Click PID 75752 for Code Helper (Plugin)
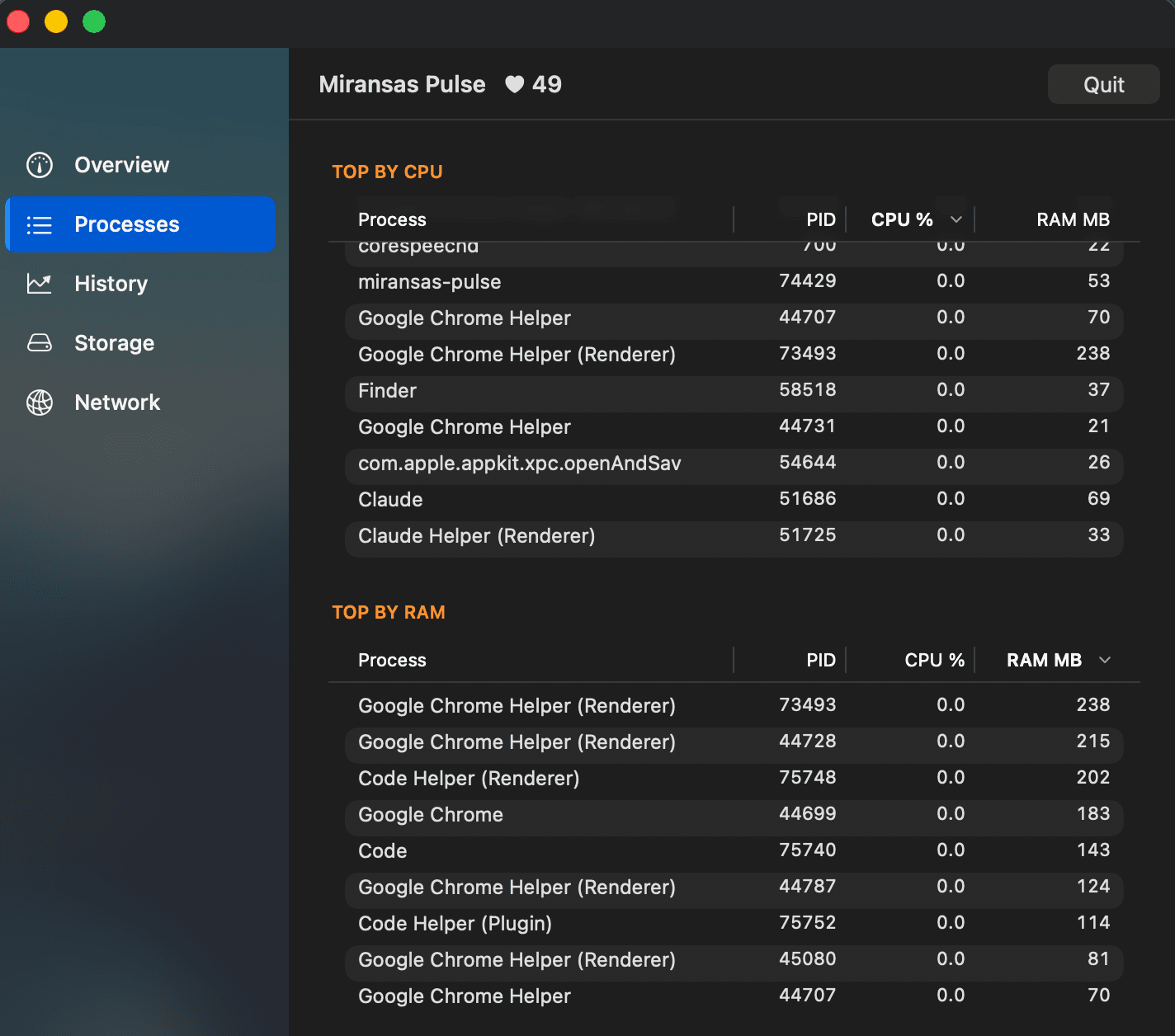 tap(808, 923)
